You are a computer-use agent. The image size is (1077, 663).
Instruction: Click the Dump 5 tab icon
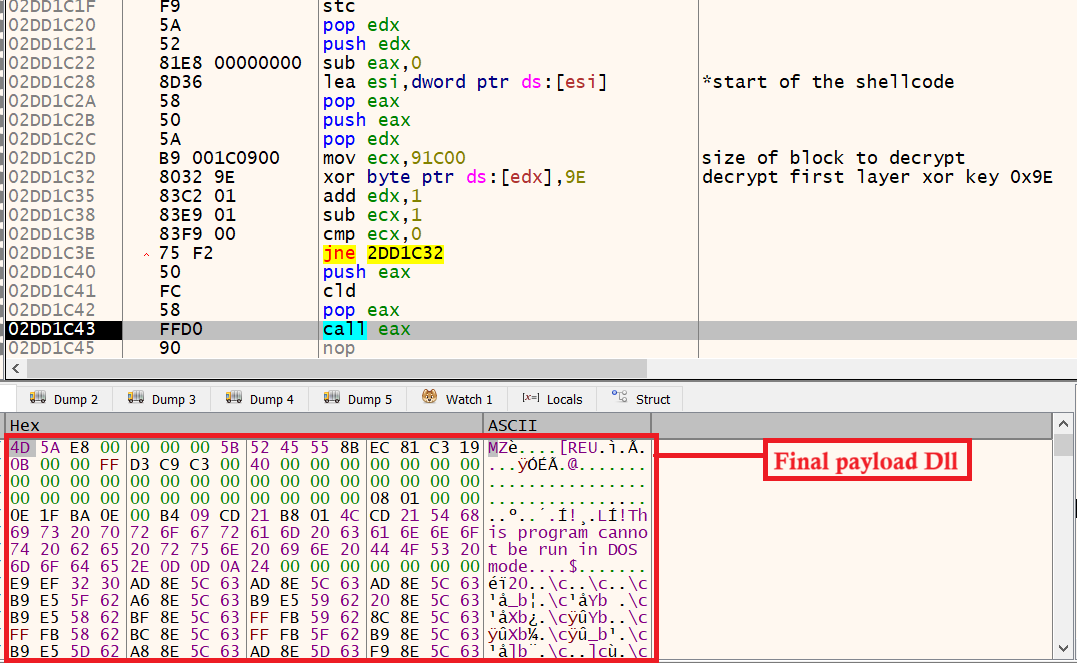click(x=332, y=398)
